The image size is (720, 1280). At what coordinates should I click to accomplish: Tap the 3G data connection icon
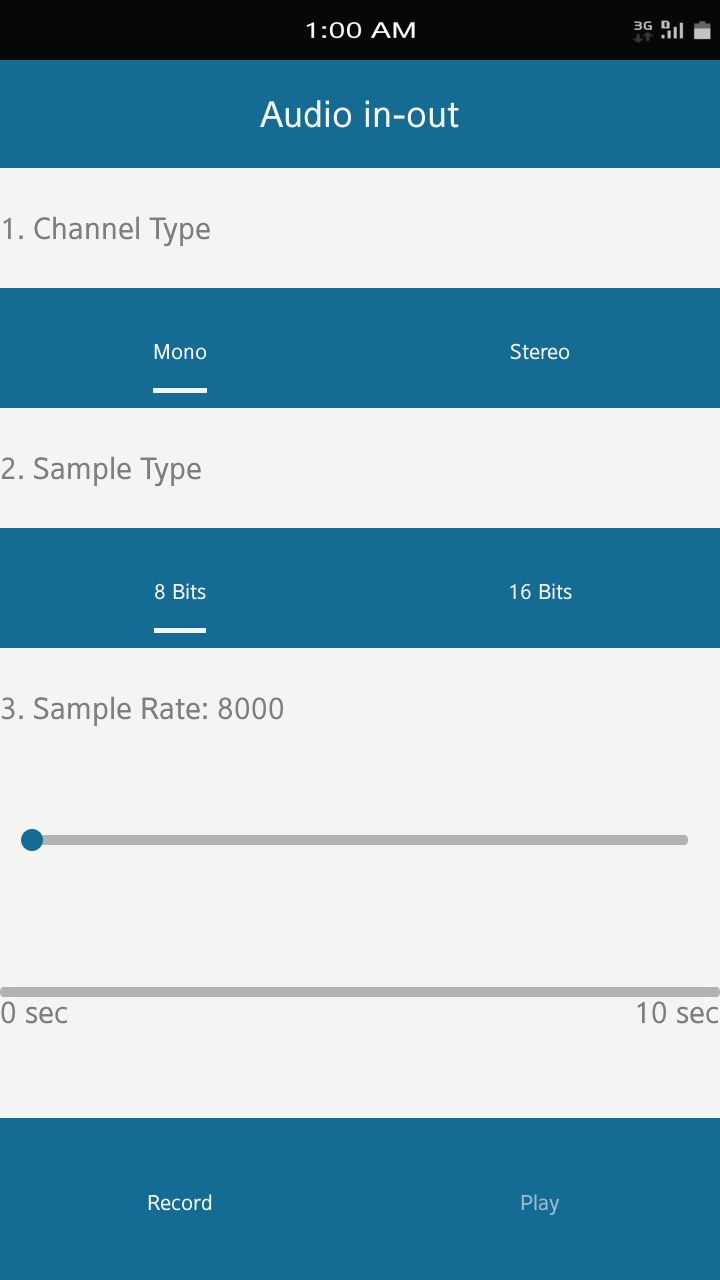click(x=643, y=31)
